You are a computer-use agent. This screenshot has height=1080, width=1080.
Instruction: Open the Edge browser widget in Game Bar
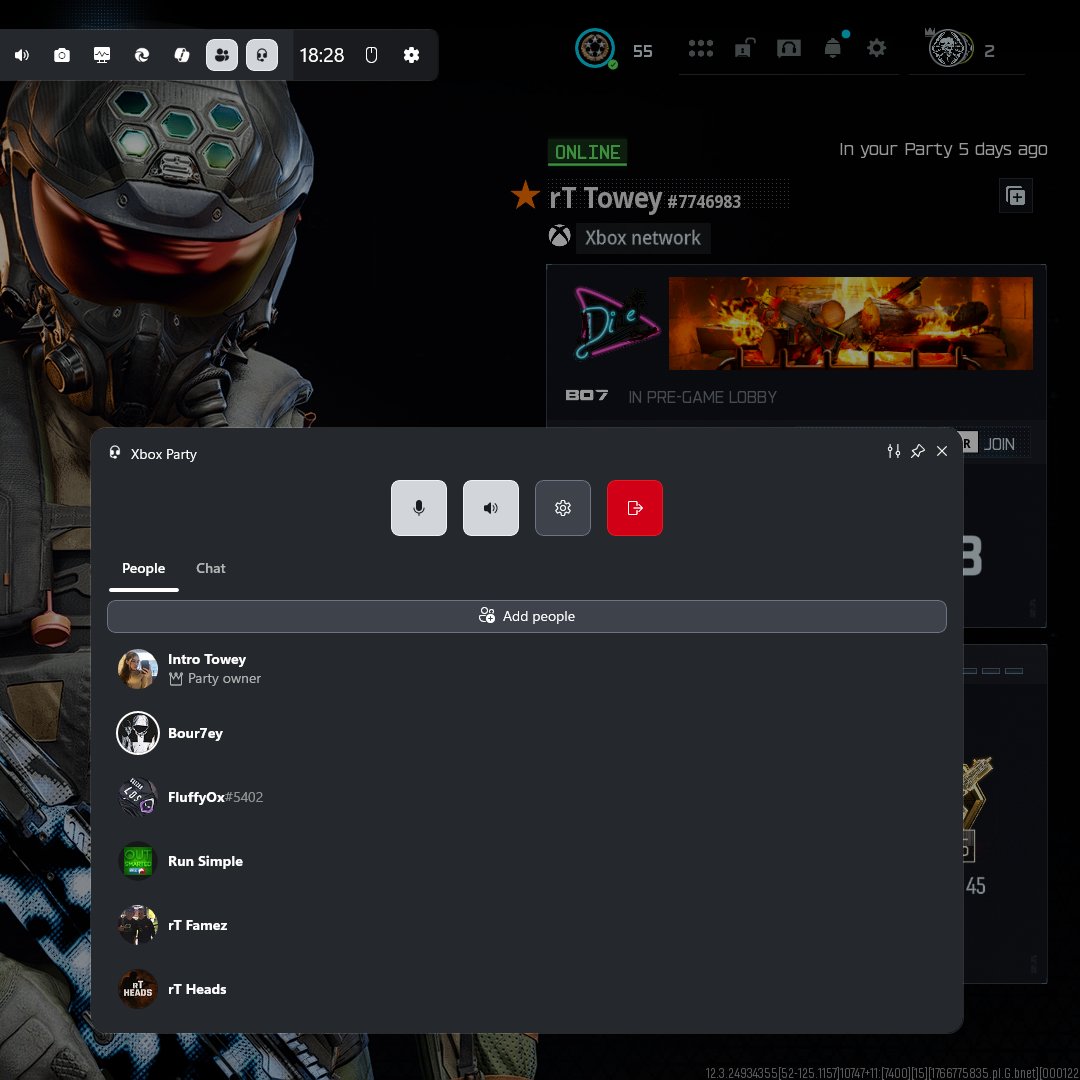pyautogui.click(x=142, y=55)
